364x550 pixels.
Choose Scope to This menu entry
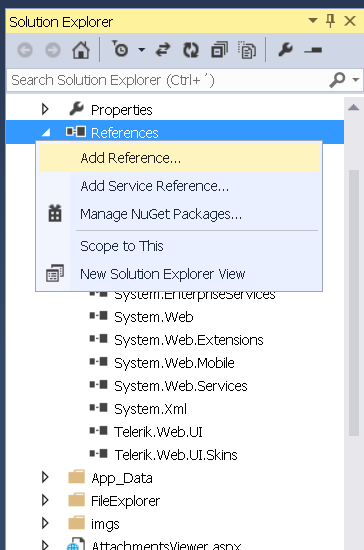point(179,246)
